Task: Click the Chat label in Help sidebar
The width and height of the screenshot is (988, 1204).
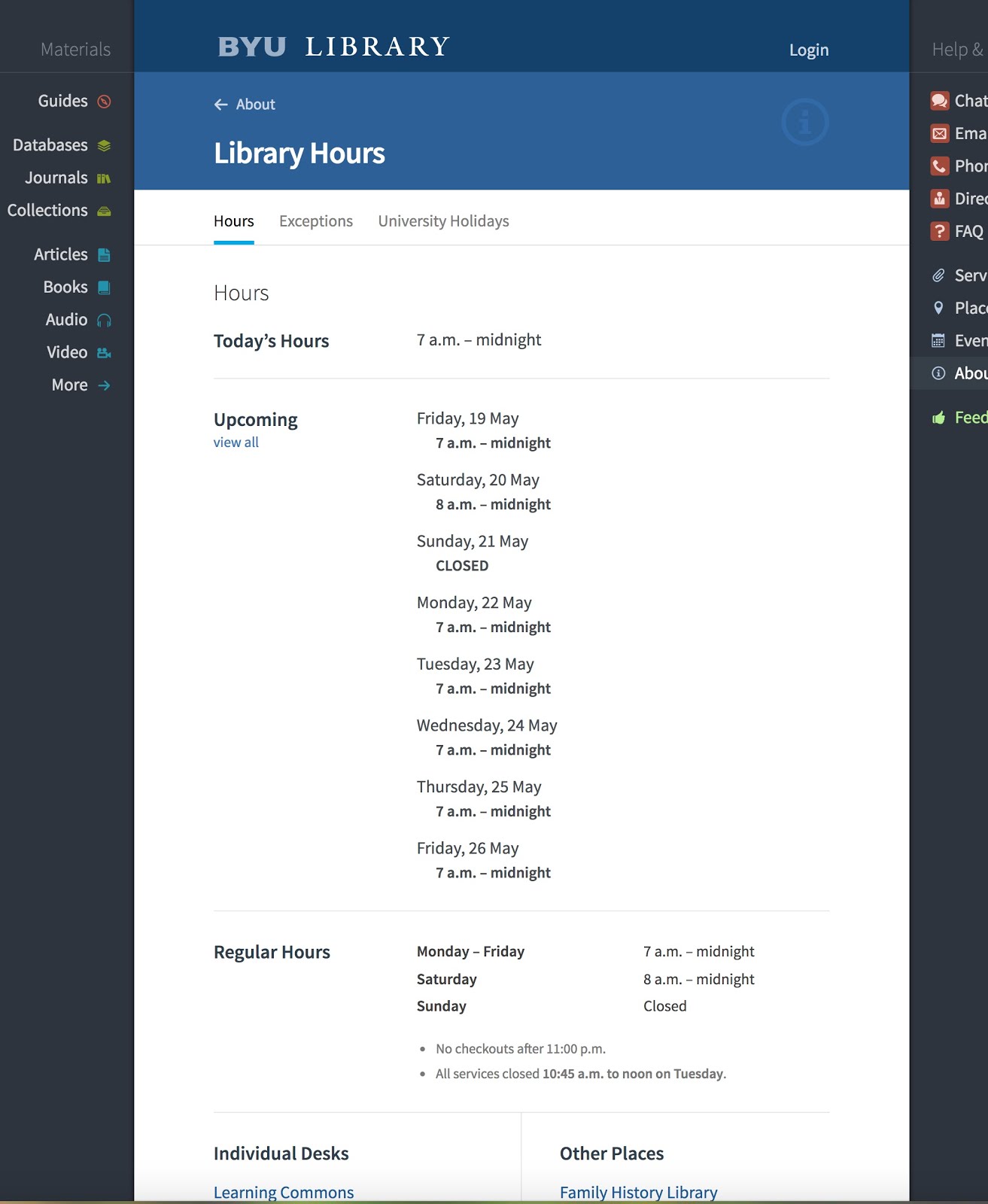Action: pos(971,101)
